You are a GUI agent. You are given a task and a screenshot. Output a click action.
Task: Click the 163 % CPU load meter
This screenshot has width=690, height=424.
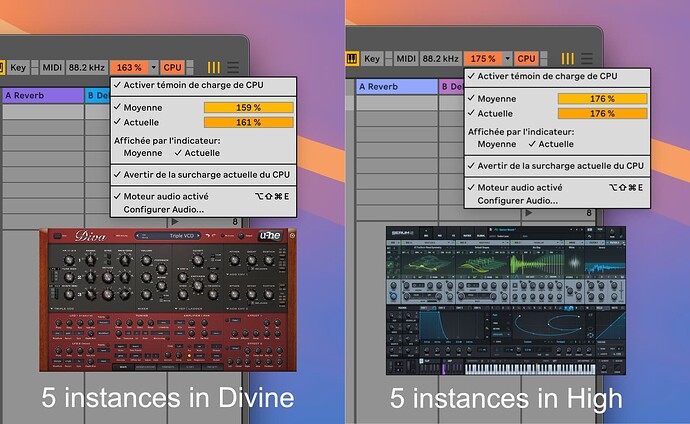coord(129,67)
